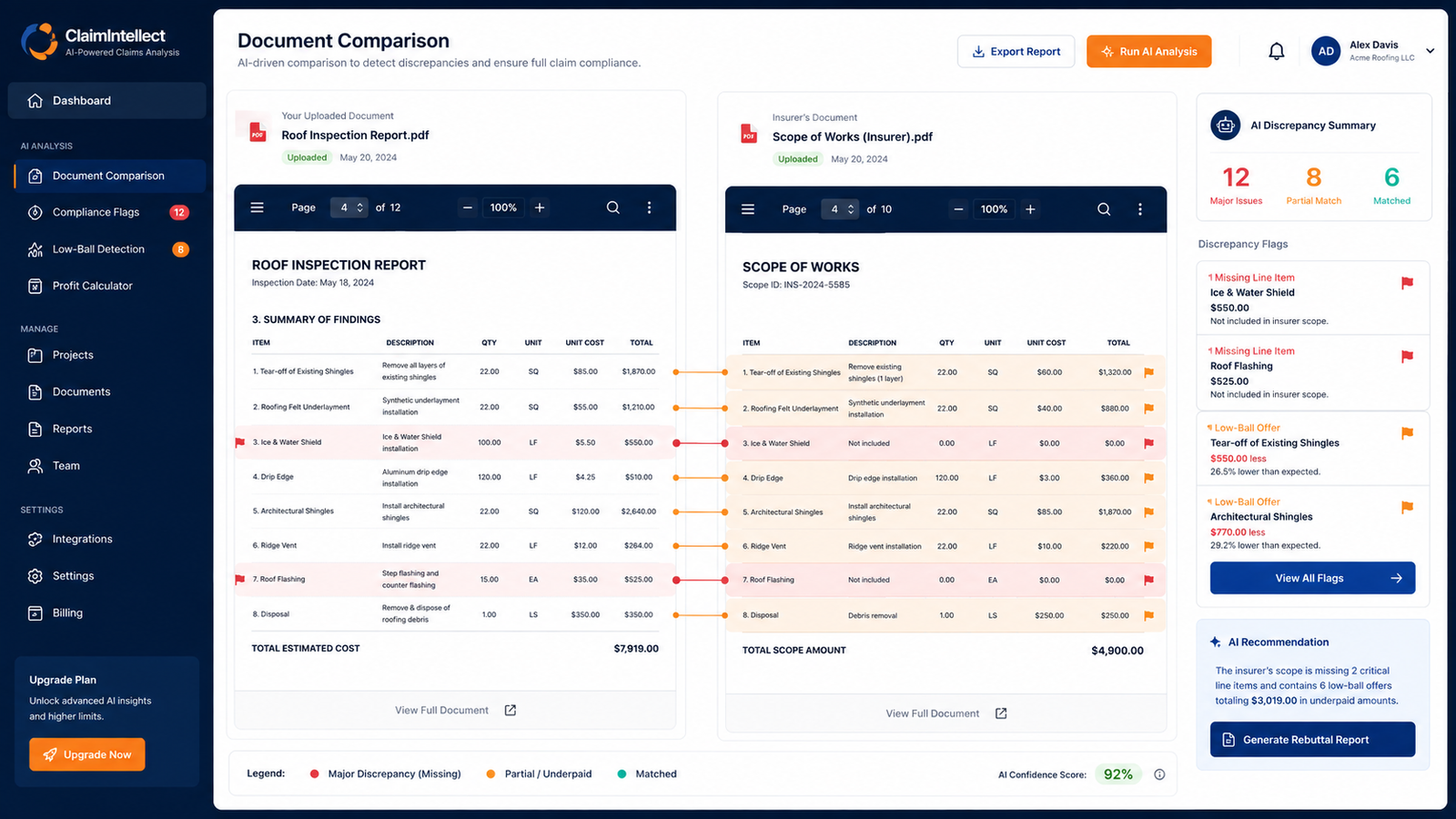The image size is (1456, 819).
Task: Zoom out the Scope of Works document
Action: tap(958, 209)
